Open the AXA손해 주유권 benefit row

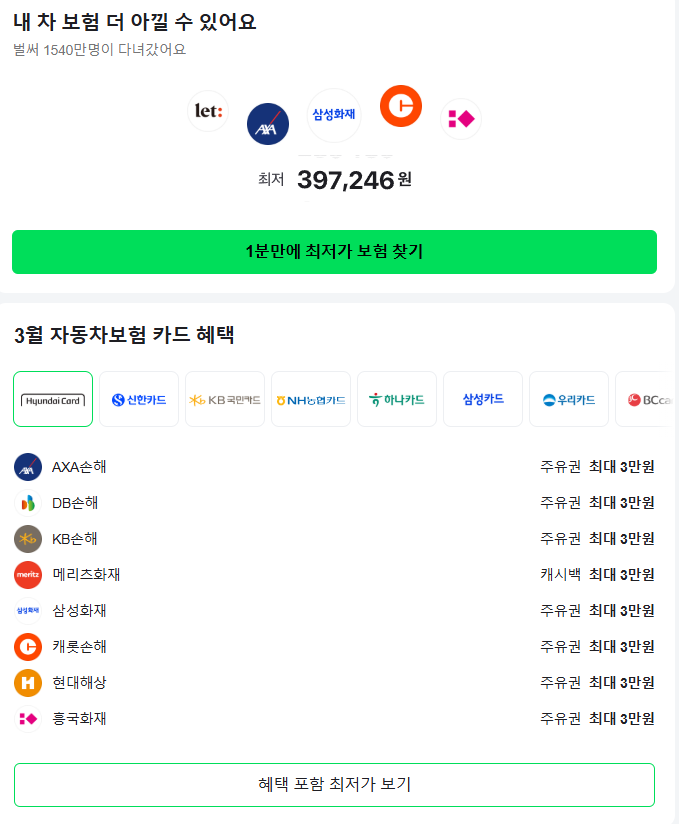click(x=339, y=466)
